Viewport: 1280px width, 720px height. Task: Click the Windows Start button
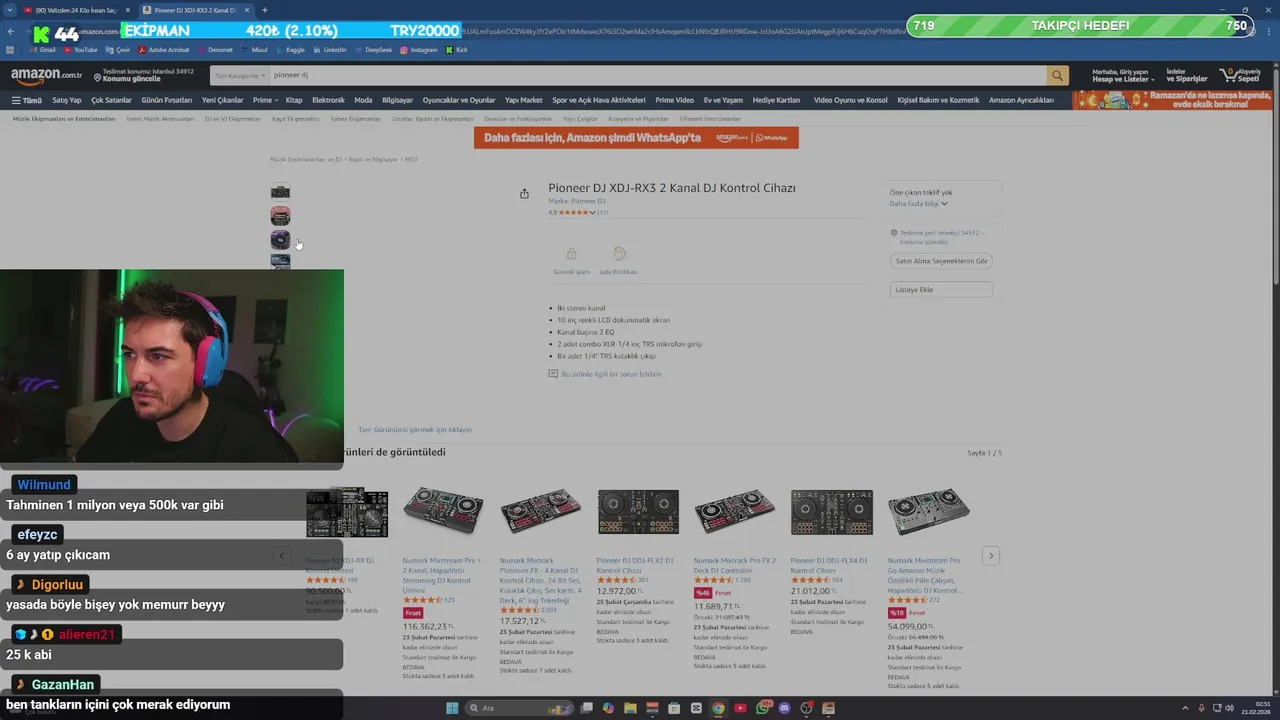(452, 708)
